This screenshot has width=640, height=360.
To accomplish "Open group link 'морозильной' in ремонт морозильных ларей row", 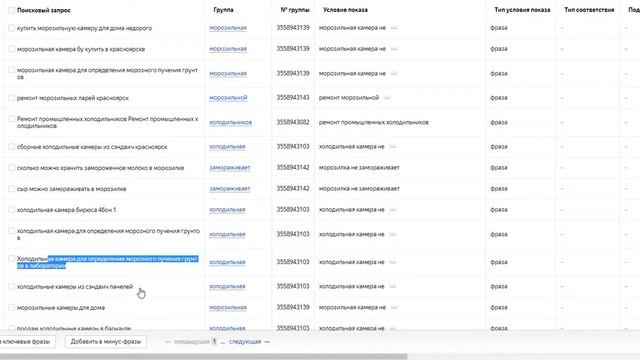I will [228, 98].
